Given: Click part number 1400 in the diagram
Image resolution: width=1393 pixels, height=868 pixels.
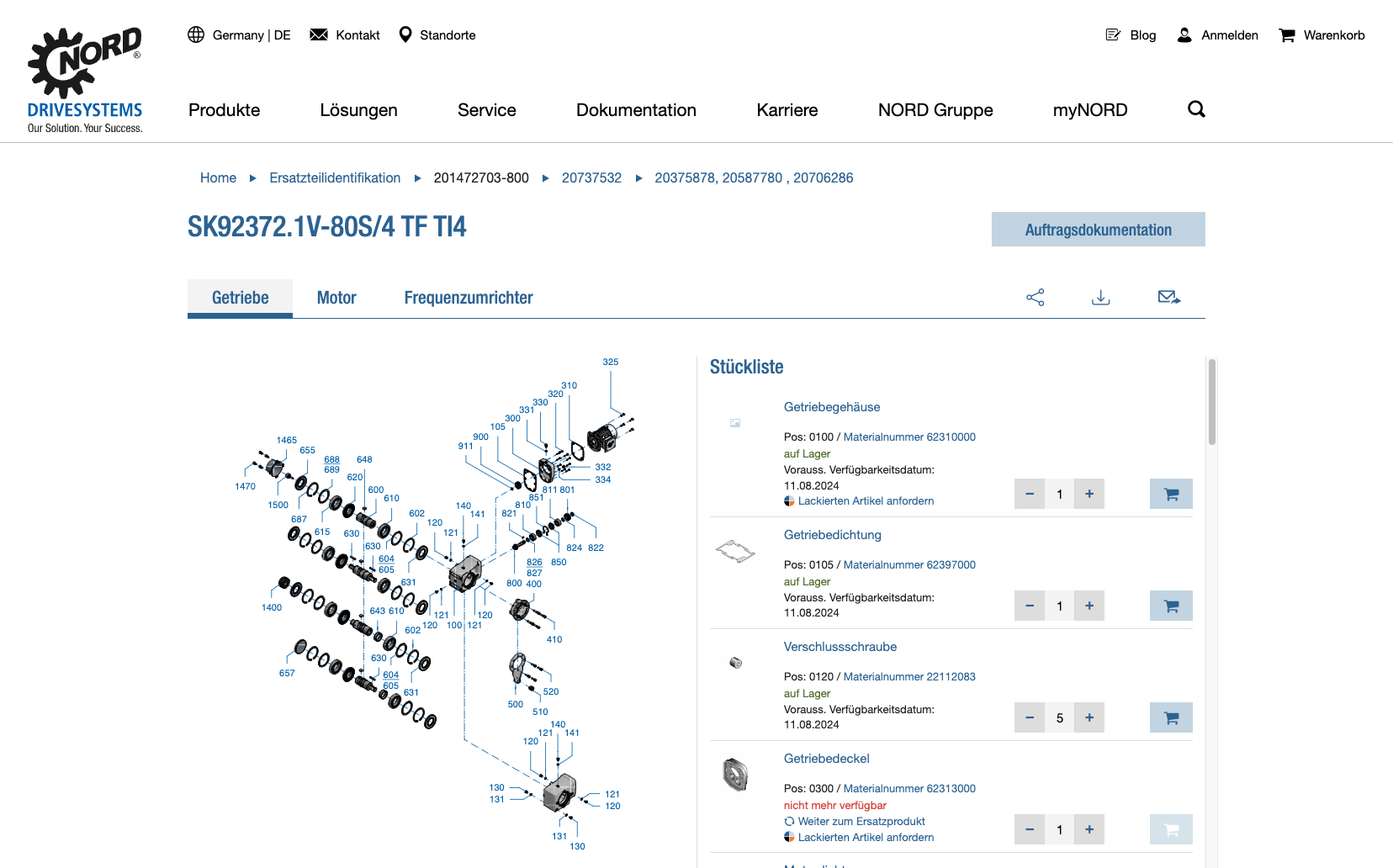Looking at the screenshot, I should point(272,607).
